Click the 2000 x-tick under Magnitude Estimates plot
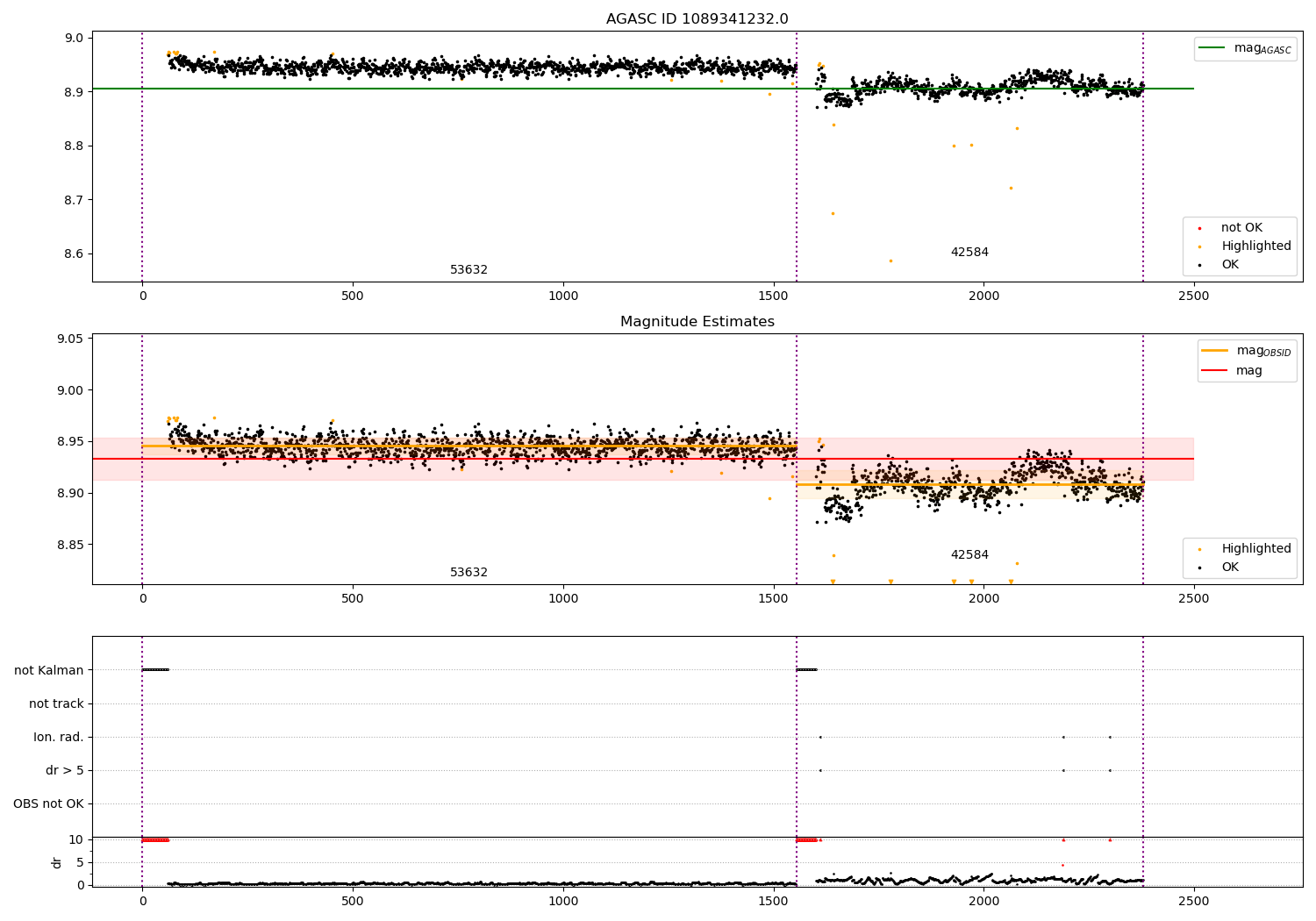Viewport: 1316px width, 921px height. click(x=983, y=599)
